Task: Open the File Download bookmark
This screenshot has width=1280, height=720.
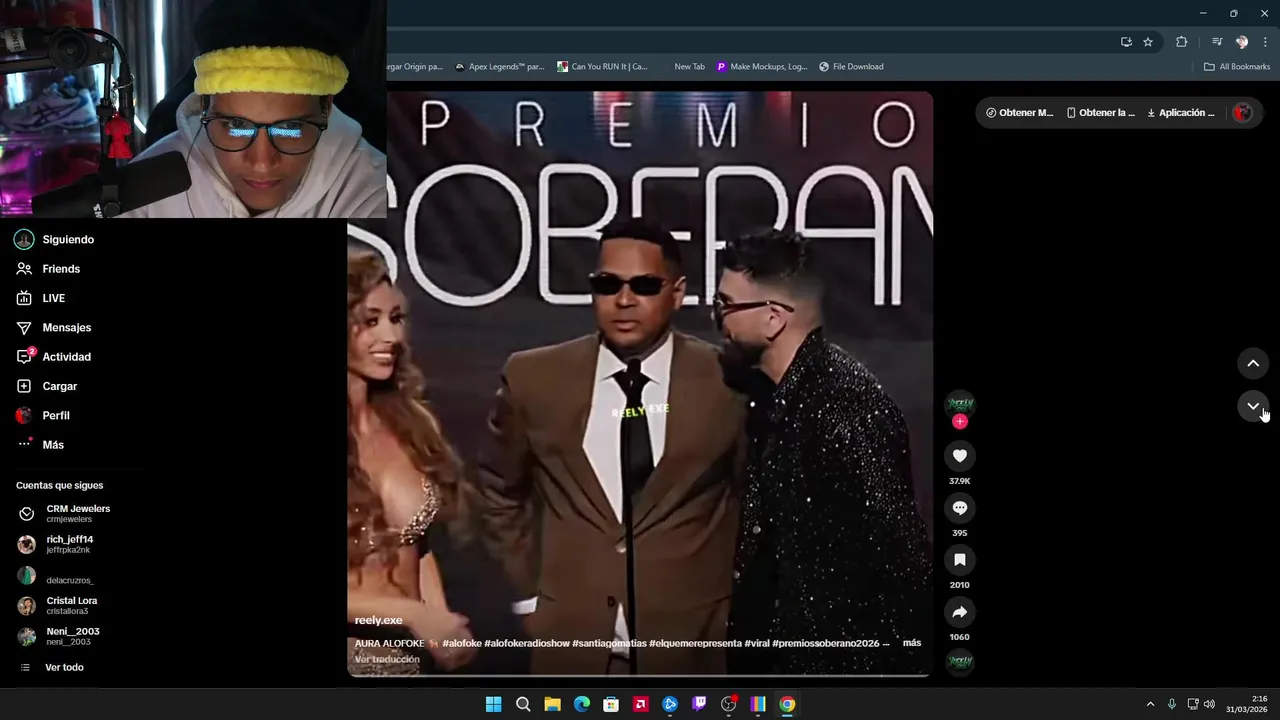Action: coord(851,67)
